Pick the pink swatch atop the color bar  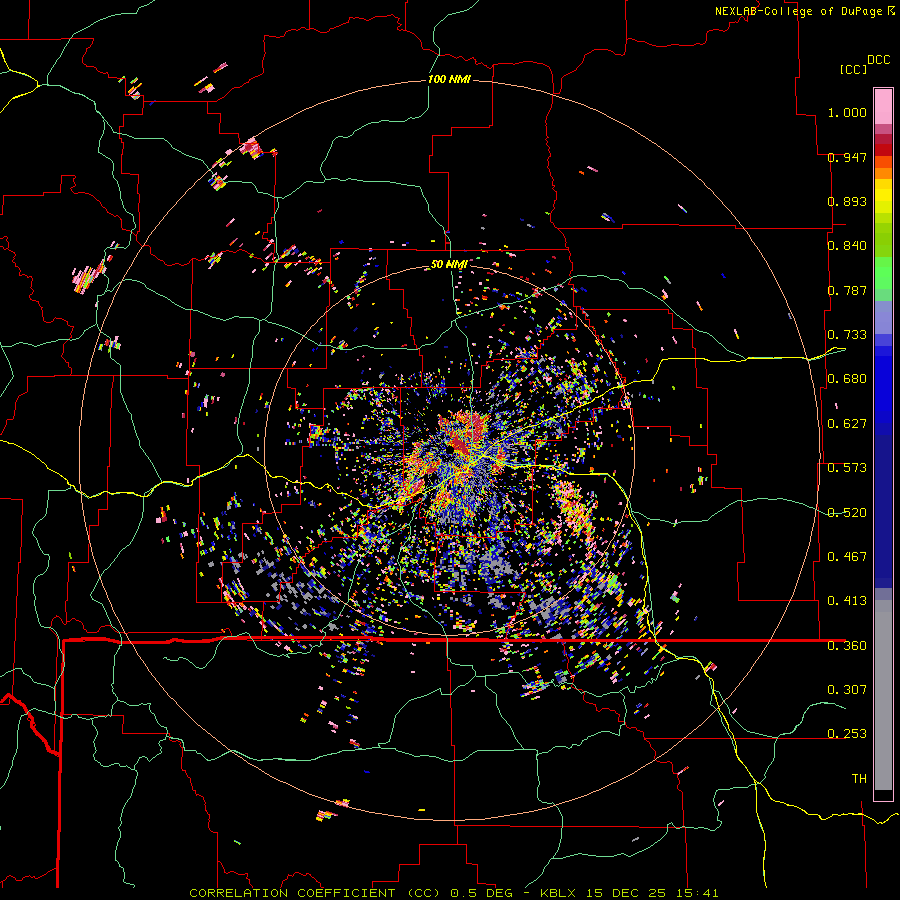tap(883, 106)
